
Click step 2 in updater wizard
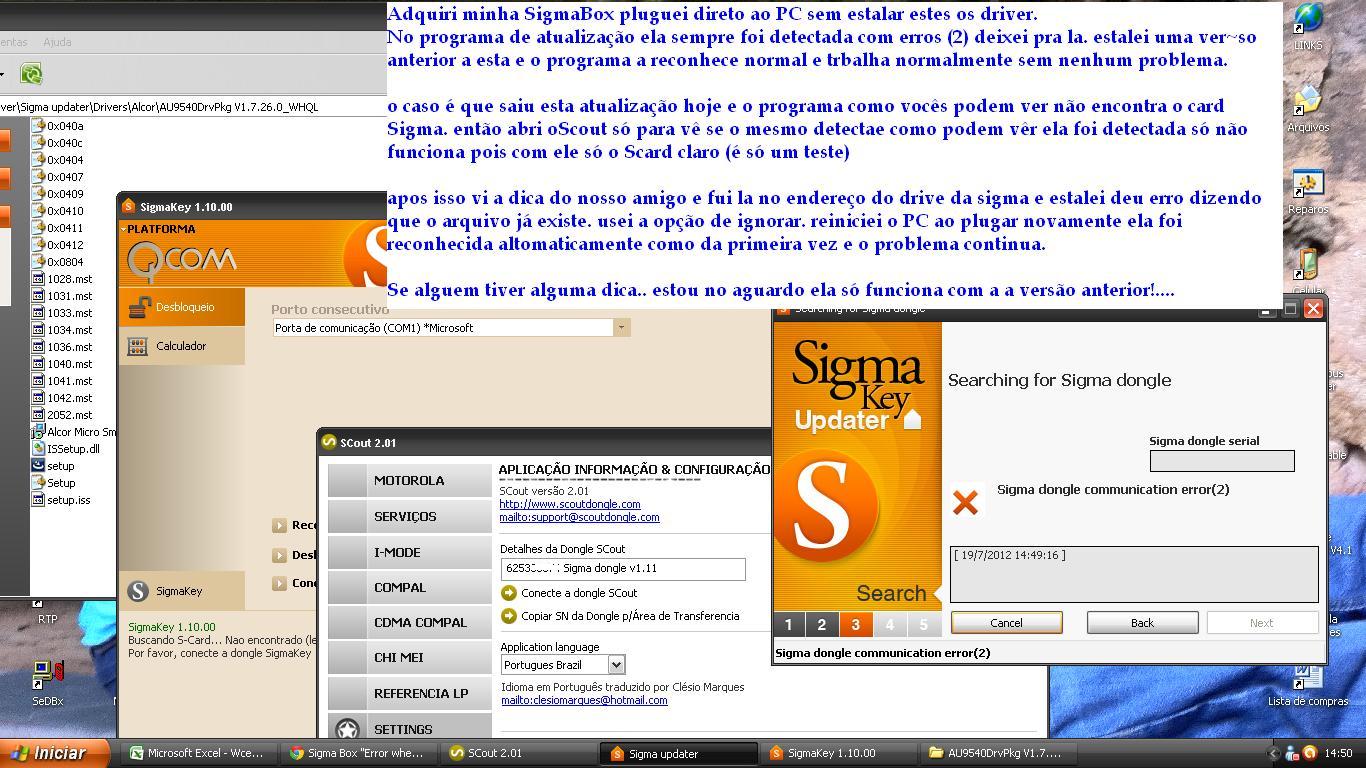coord(822,625)
